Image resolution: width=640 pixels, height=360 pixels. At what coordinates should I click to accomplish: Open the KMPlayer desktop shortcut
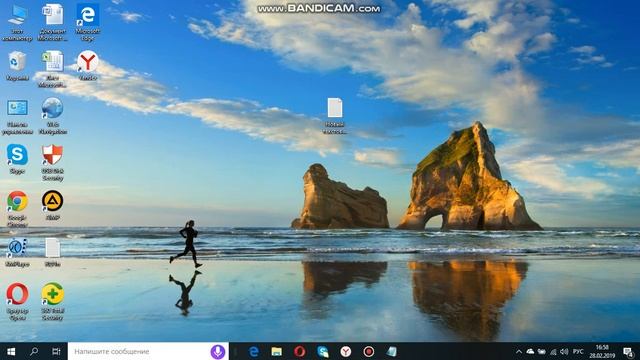(x=17, y=252)
